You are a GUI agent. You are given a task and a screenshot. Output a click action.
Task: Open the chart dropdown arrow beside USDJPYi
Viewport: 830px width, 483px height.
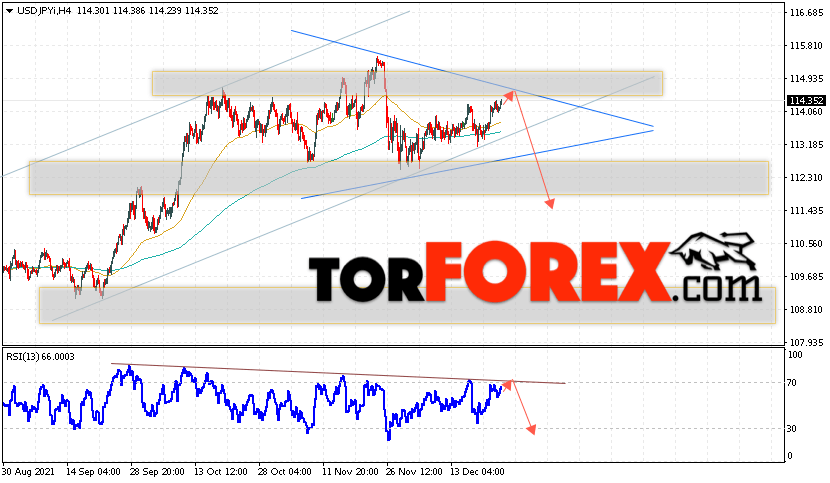pos(10,11)
